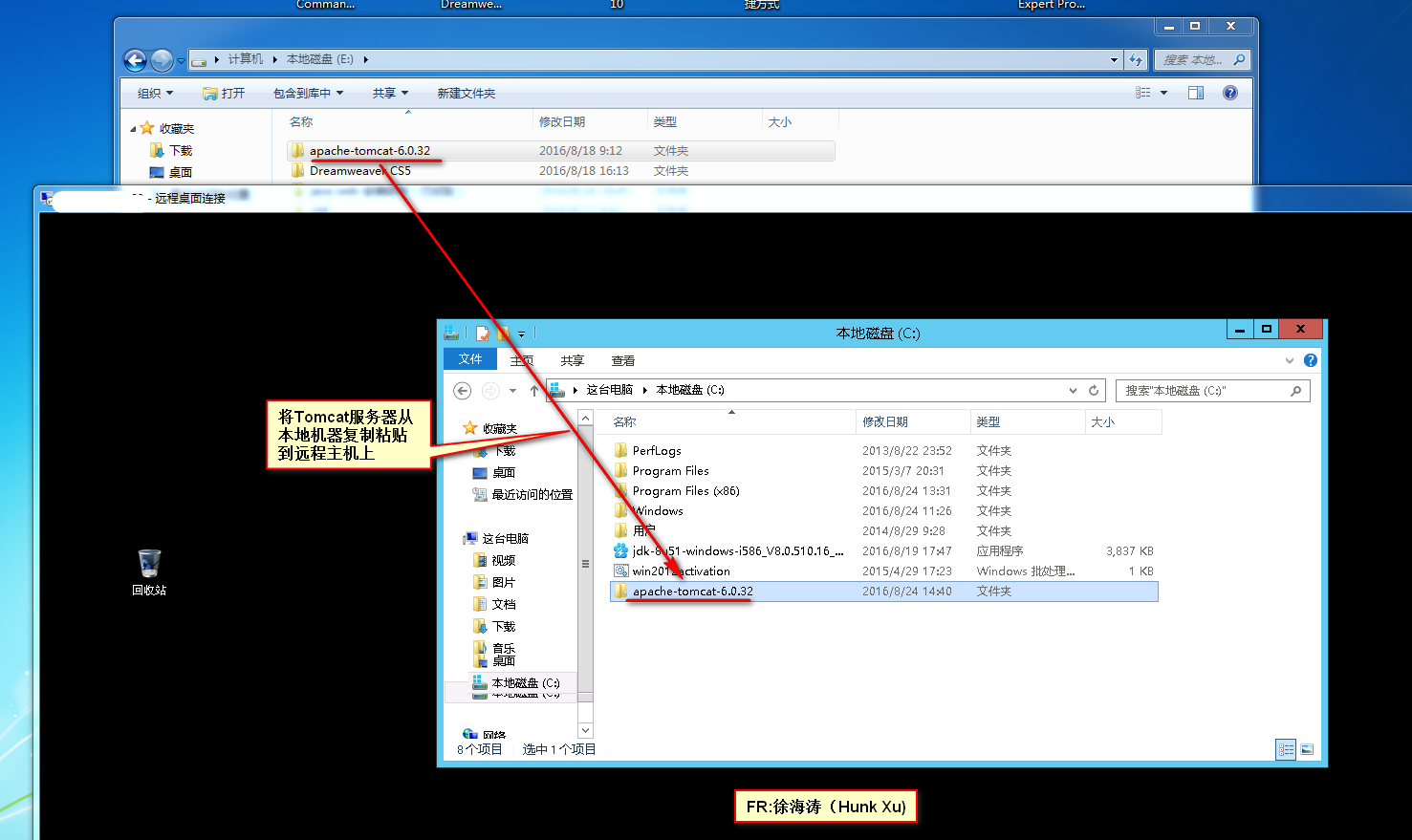
Task: Refresh the C: drive address bar
Action: point(1094,390)
